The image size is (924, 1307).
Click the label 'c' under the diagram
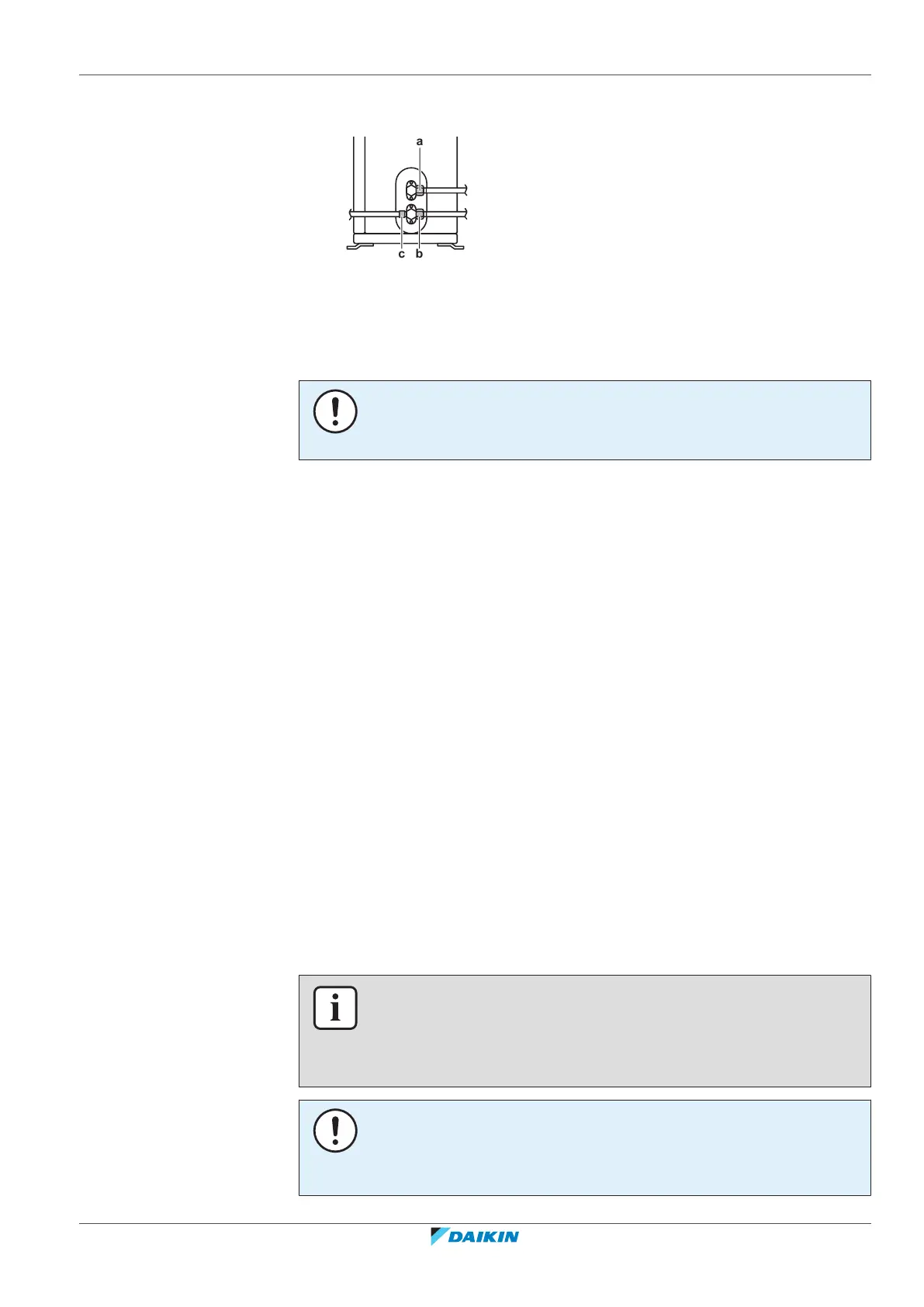[x=401, y=254]
